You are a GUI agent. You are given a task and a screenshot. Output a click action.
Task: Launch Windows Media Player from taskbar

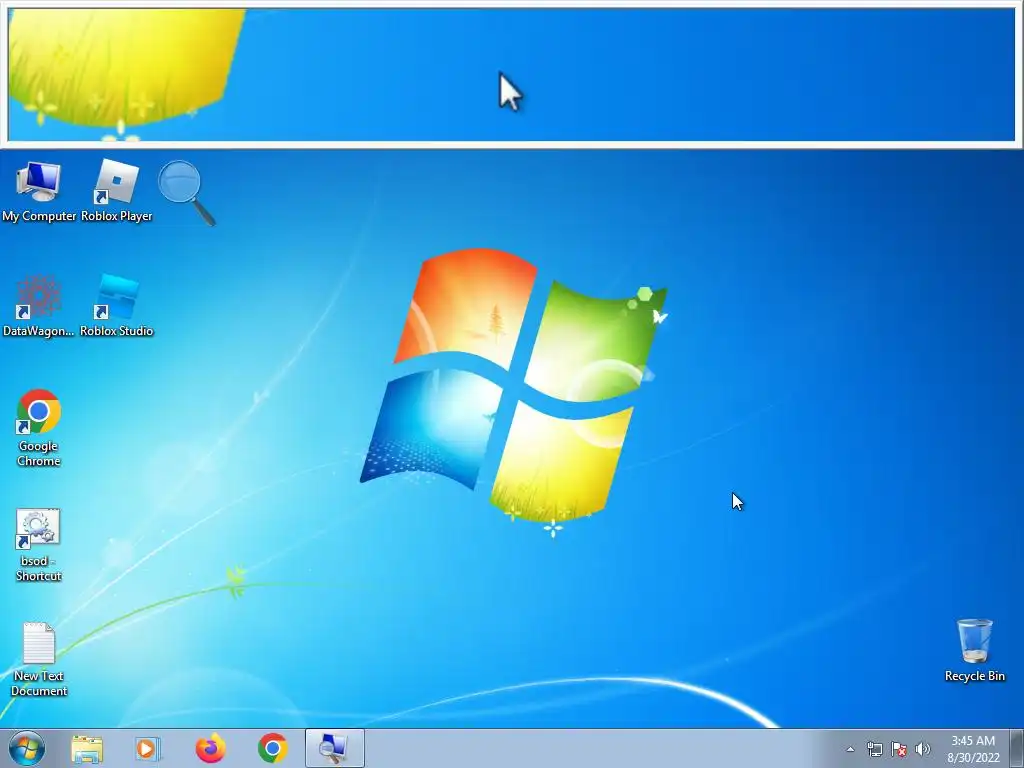(148, 748)
